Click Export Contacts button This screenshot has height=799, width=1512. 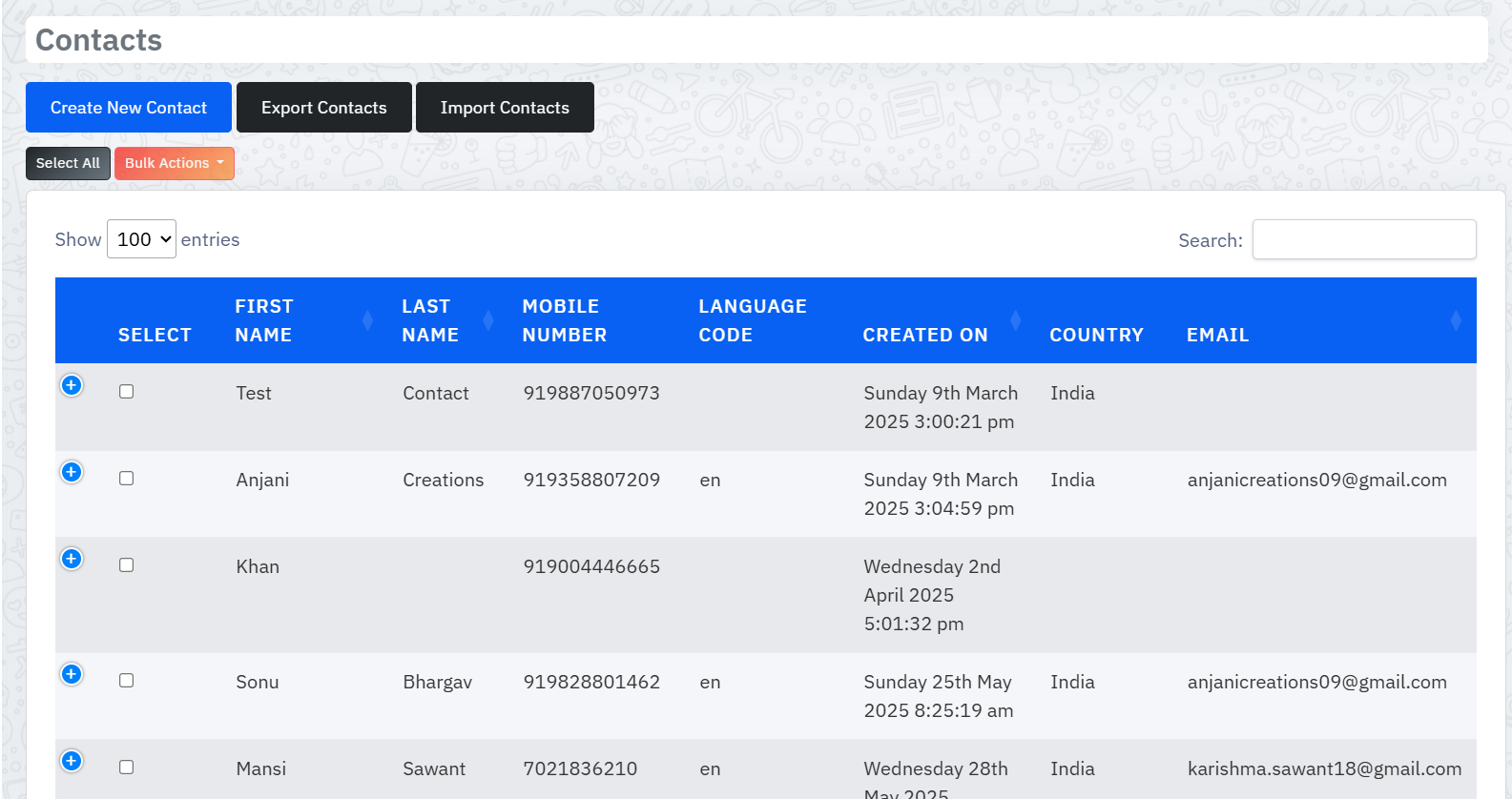324,108
